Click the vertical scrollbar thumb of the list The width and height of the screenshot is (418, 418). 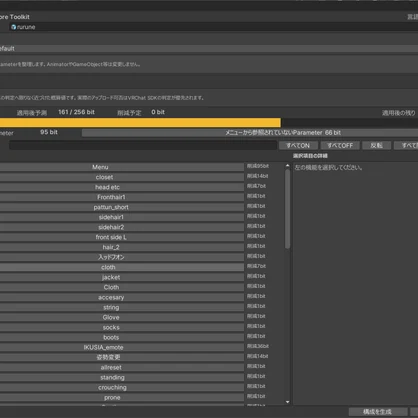coord(287,209)
